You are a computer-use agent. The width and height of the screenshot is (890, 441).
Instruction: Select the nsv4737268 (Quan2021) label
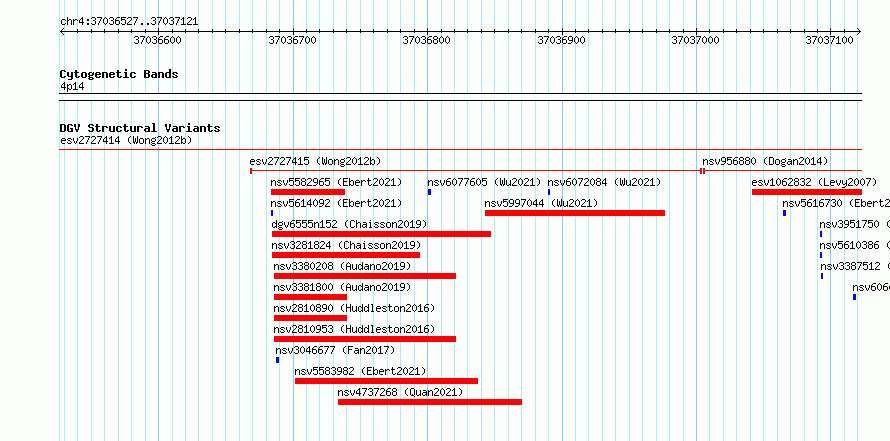[400, 392]
